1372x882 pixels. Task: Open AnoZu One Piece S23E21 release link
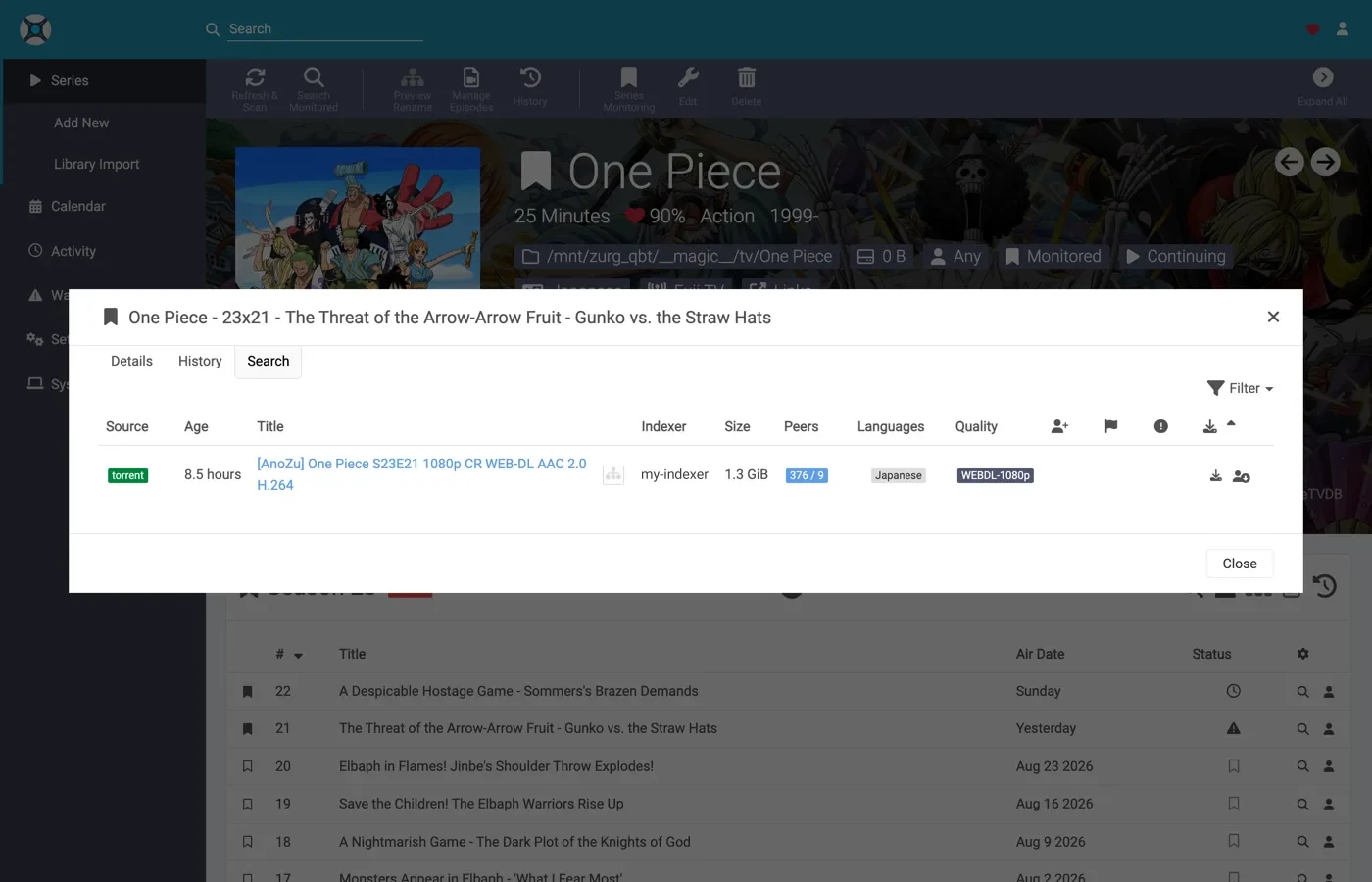point(421,474)
